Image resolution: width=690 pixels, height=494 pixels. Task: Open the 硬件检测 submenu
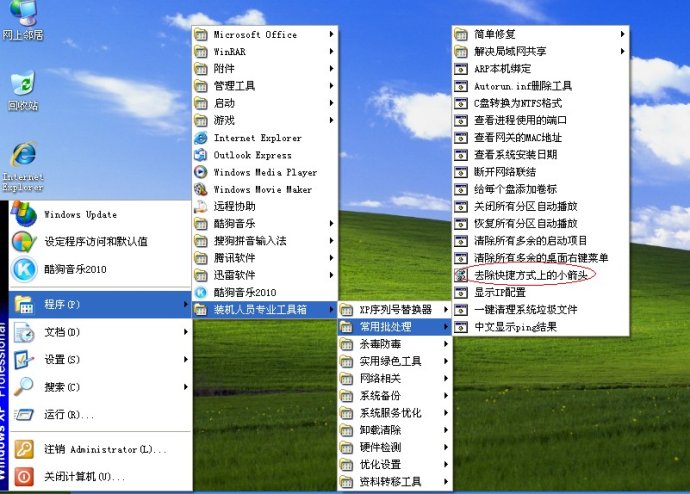coord(395,447)
